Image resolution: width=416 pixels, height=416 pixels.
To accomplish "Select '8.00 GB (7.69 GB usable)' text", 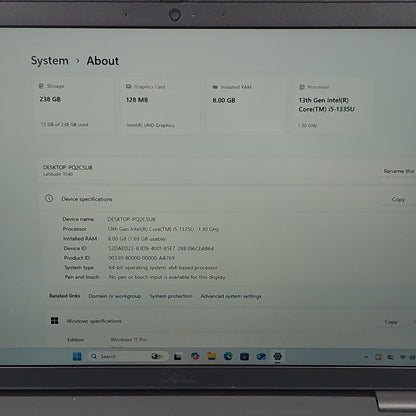I will (137, 239).
